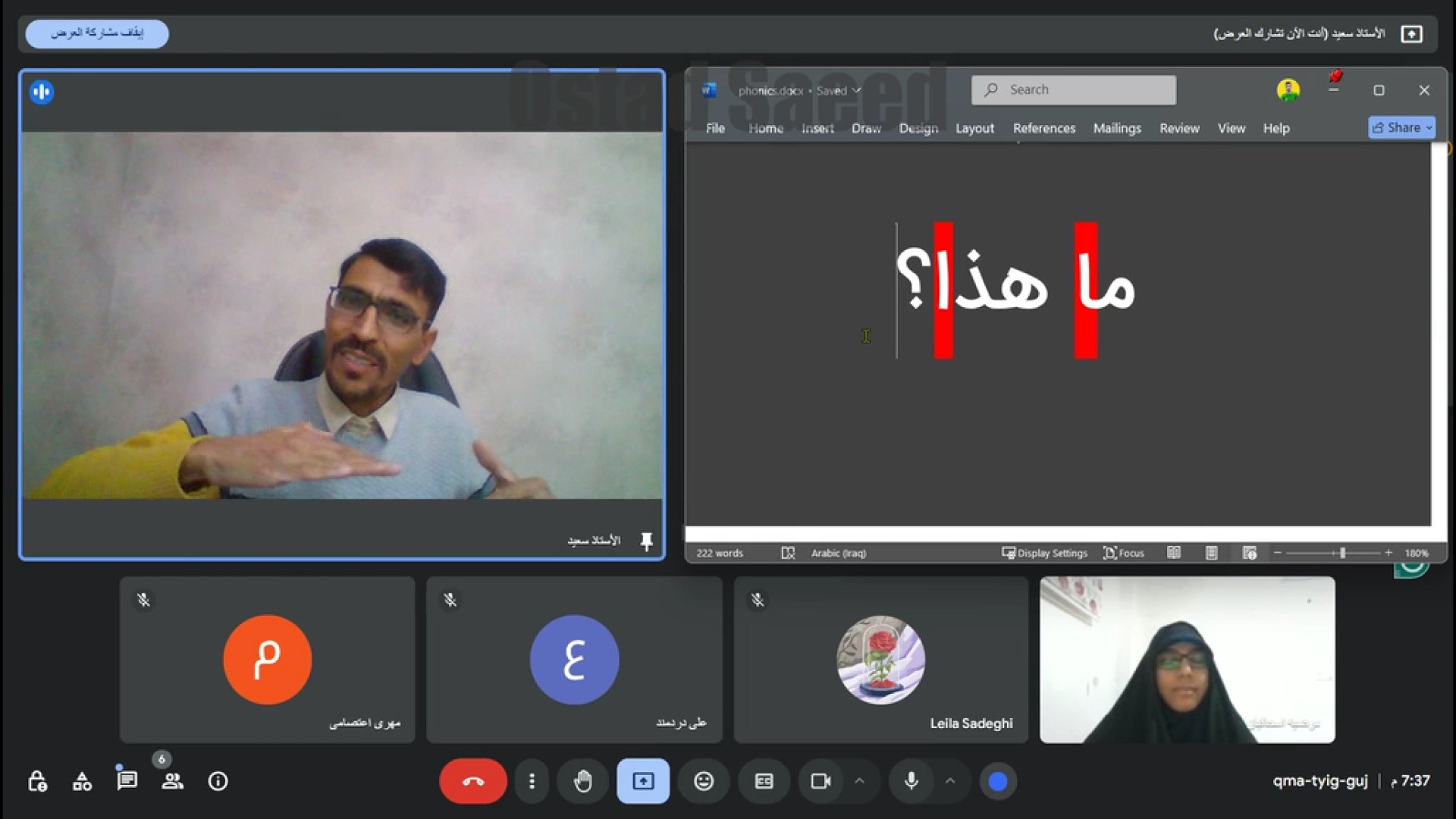
Task: Show the participants list icon
Action: coord(172,781)
